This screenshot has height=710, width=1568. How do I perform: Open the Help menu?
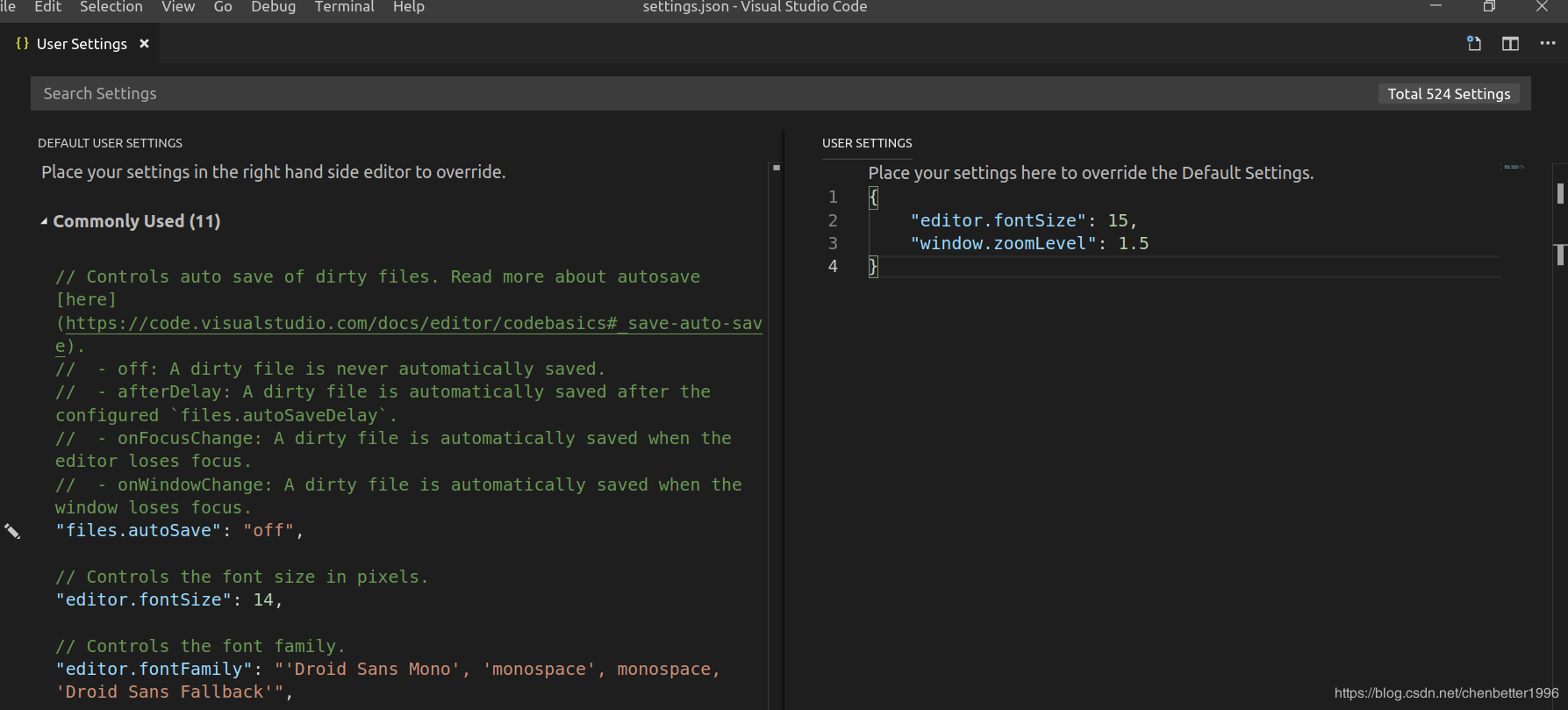[409, 7]
